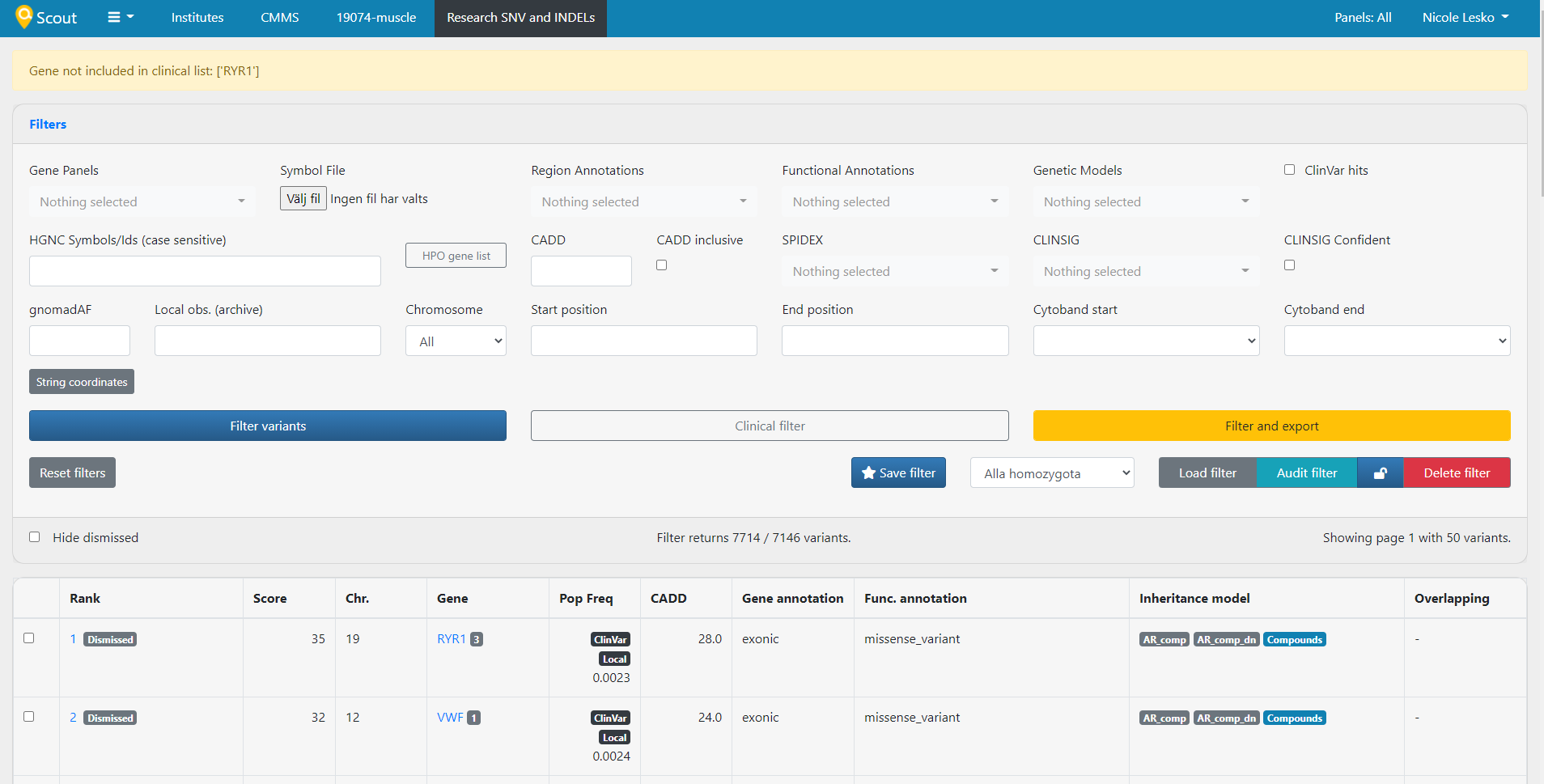This screenshot has height=784, width=1544.
Task: Open the CMMS nav item
Action: (280, 17)
